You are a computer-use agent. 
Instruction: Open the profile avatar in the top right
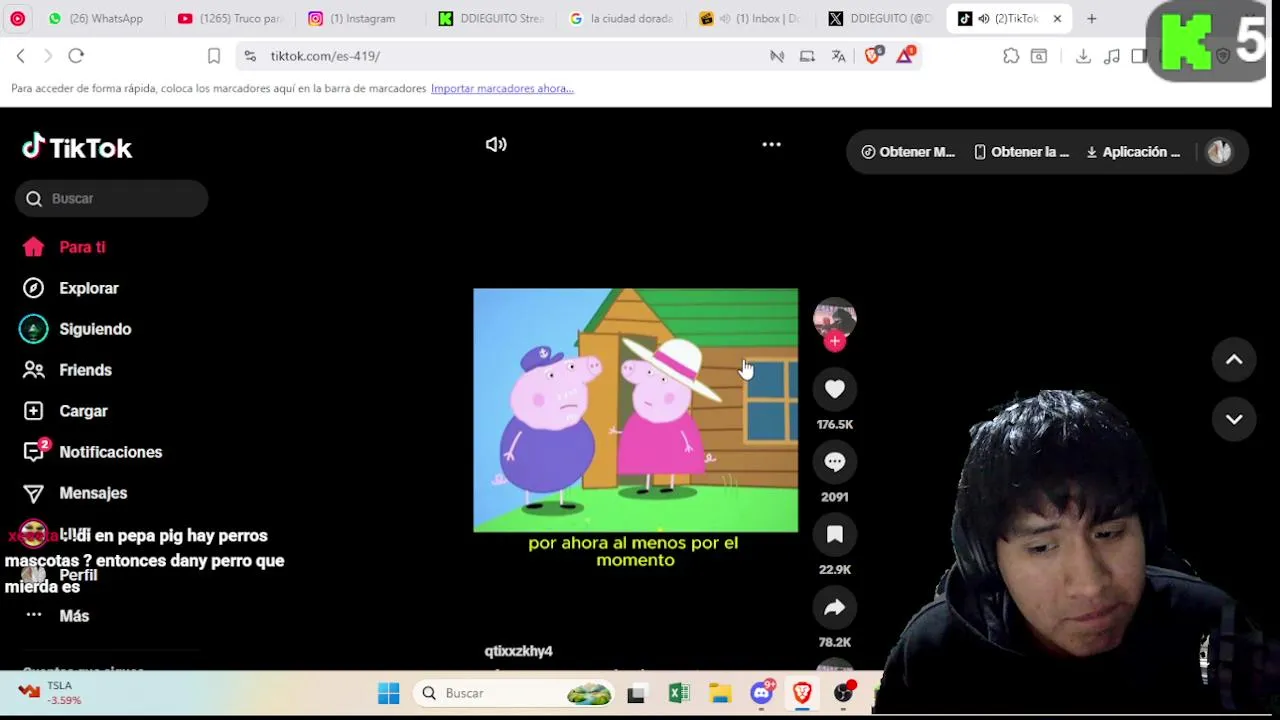pyautogui.click(x=1219, y=152)
